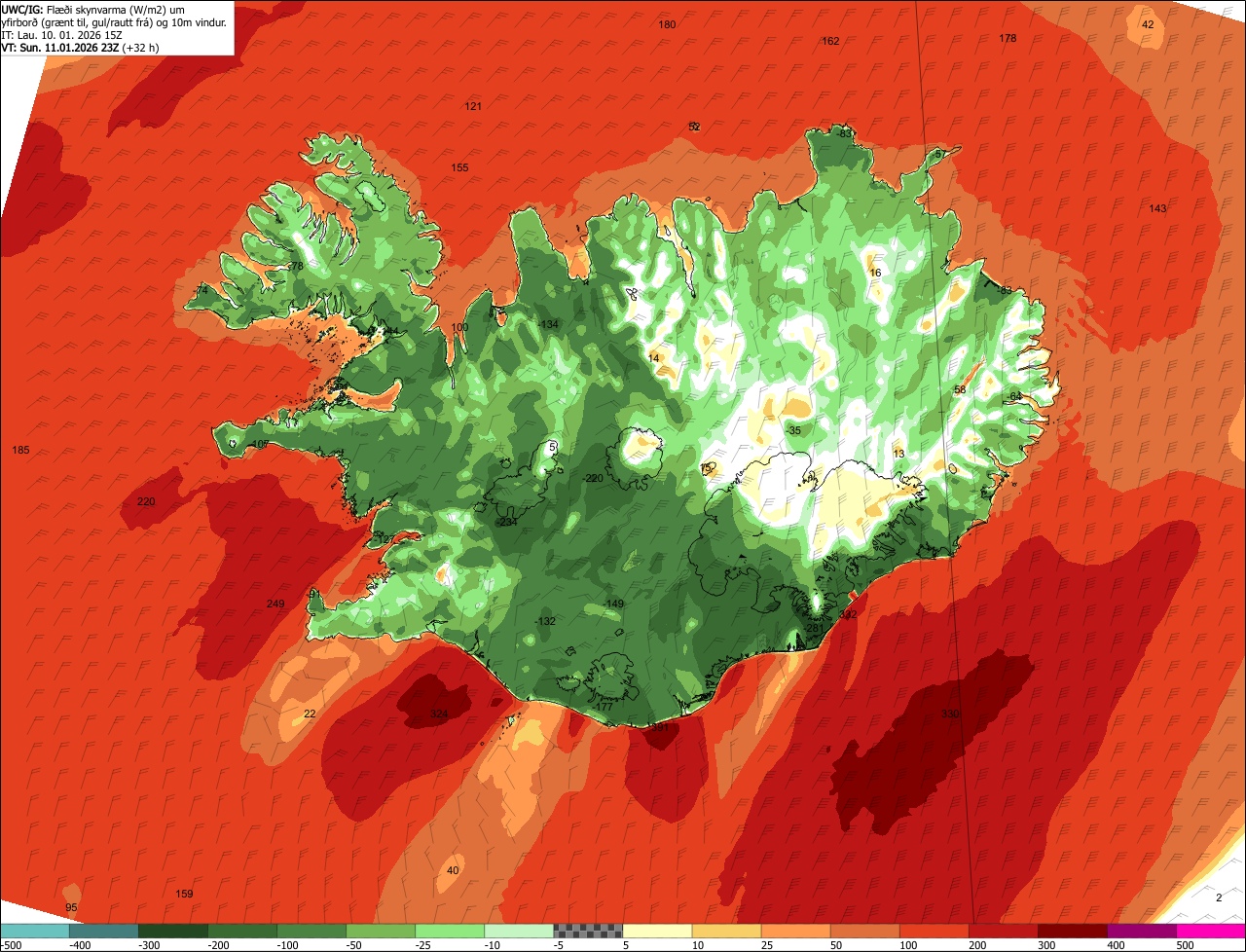Viewport: 1246px width, 952px height.
Task: Select the 121 value label
Action: click(473, 106)
